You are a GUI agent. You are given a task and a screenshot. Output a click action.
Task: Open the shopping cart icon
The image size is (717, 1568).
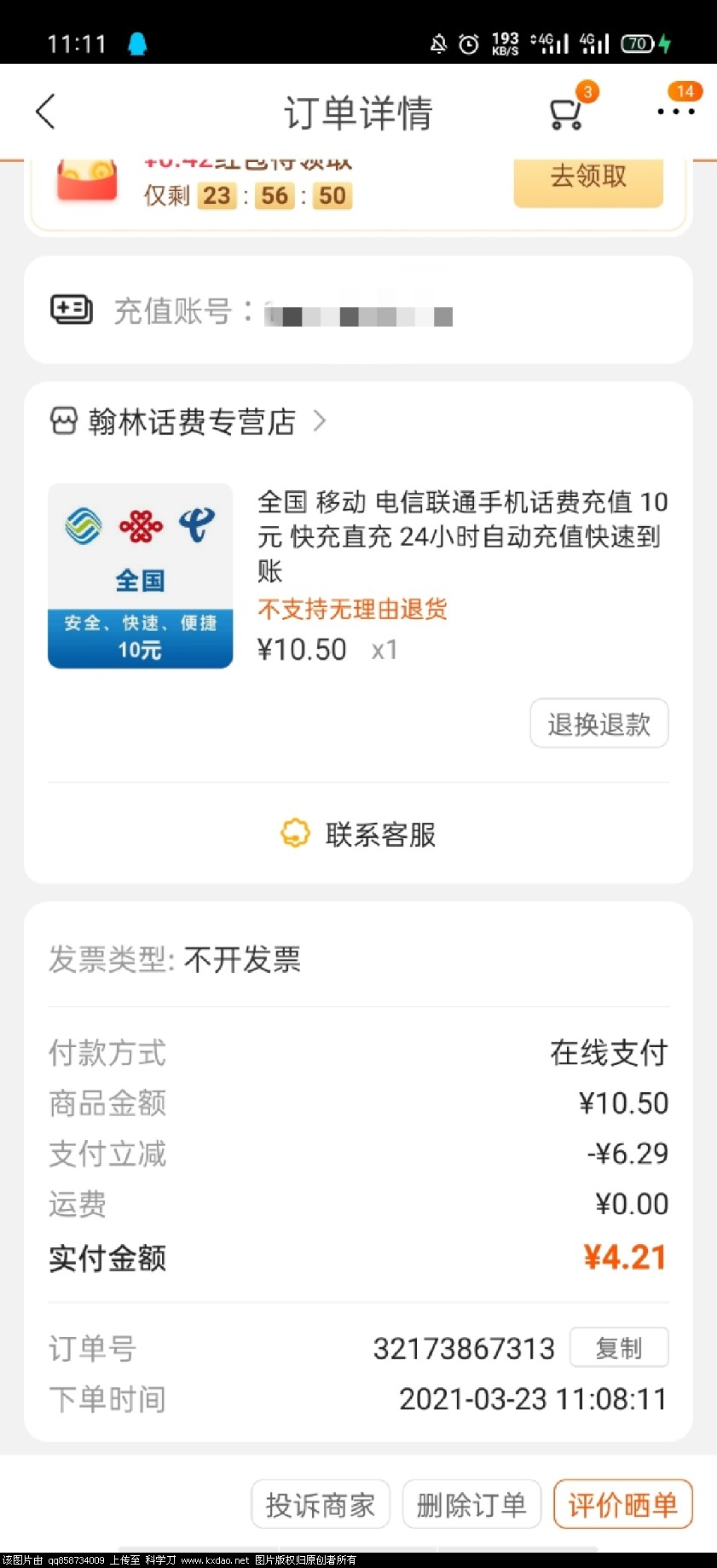566,113
